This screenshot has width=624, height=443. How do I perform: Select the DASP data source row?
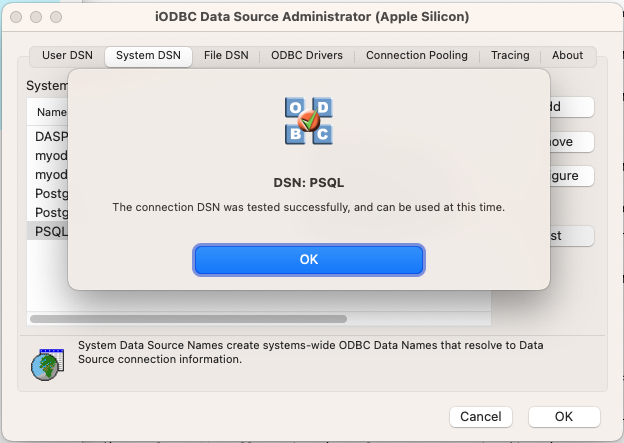pyautogui.click(x=50, y=136)
